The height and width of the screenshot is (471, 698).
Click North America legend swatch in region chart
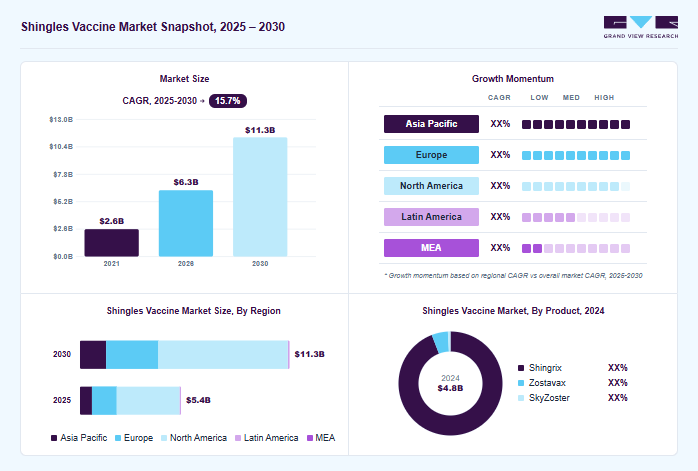pos(164,438)
